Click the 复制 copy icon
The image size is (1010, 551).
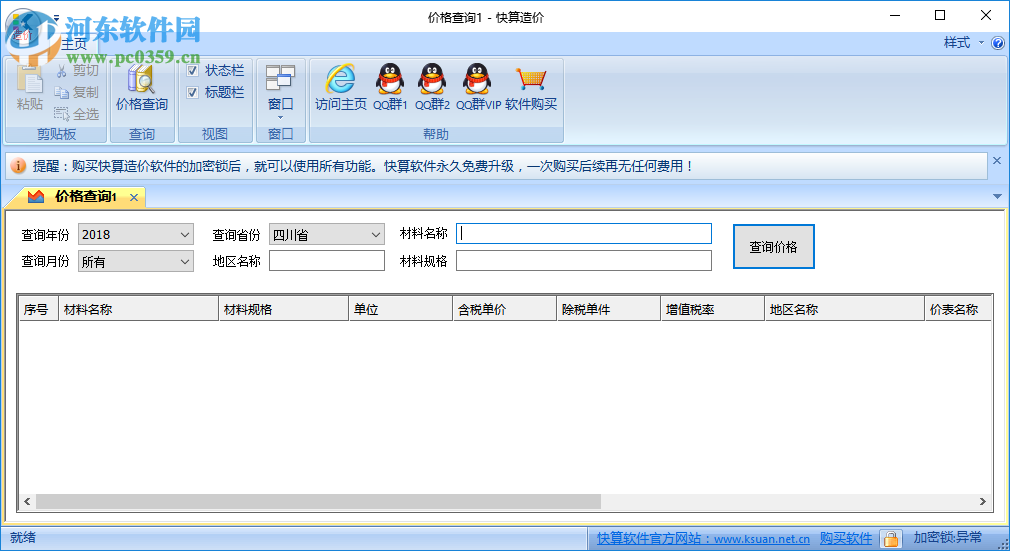click(62, 92)
